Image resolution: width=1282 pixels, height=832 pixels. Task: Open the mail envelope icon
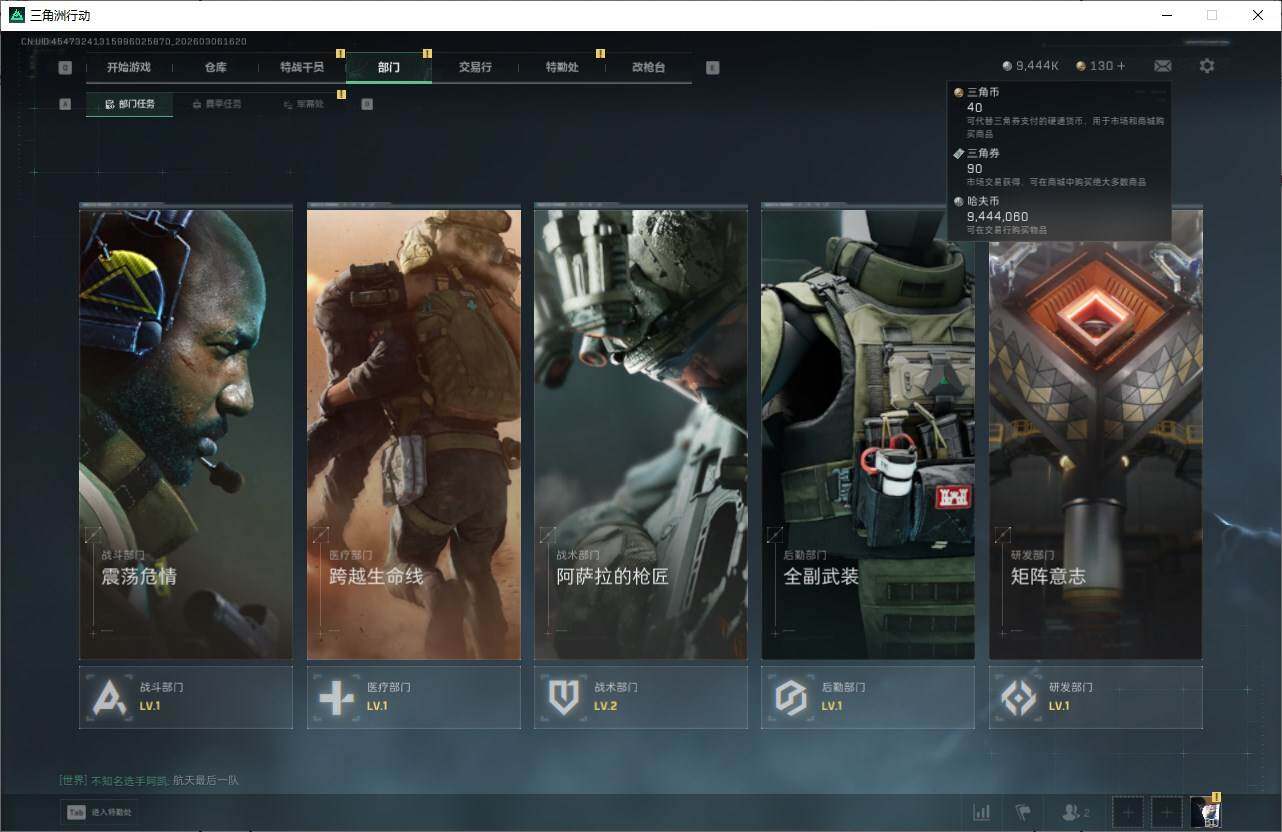(x=1162, y=66)
